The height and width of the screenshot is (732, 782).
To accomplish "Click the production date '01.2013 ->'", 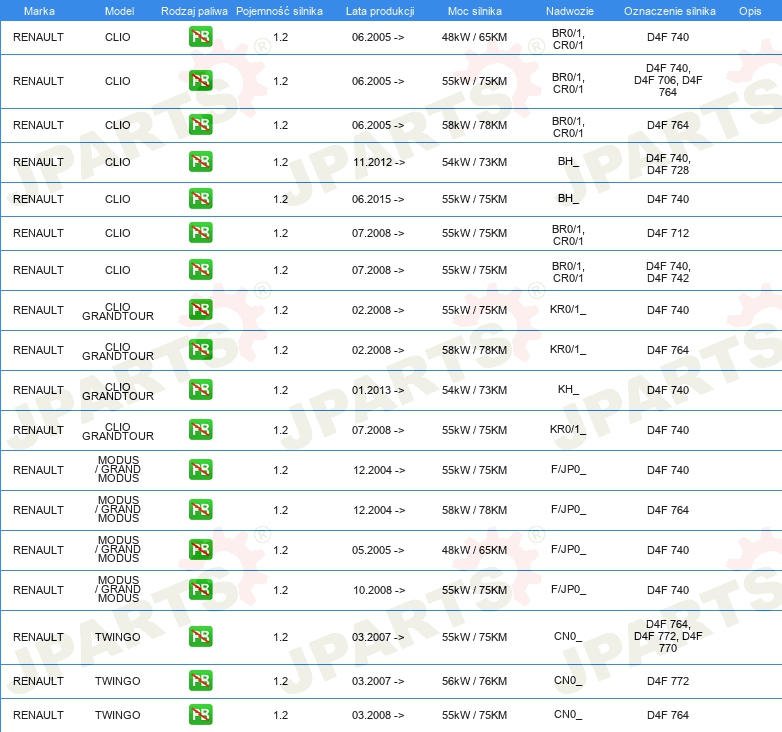I will (x=378, y=390).
